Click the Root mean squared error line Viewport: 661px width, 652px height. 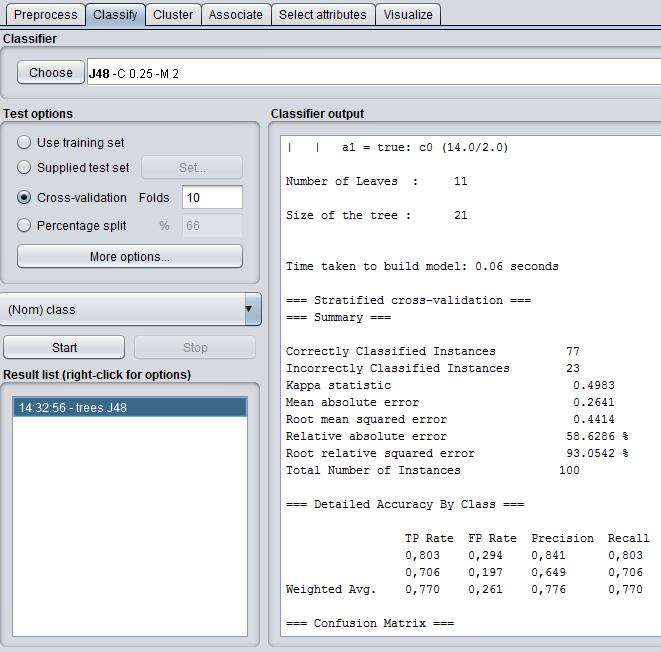(450, 419)
